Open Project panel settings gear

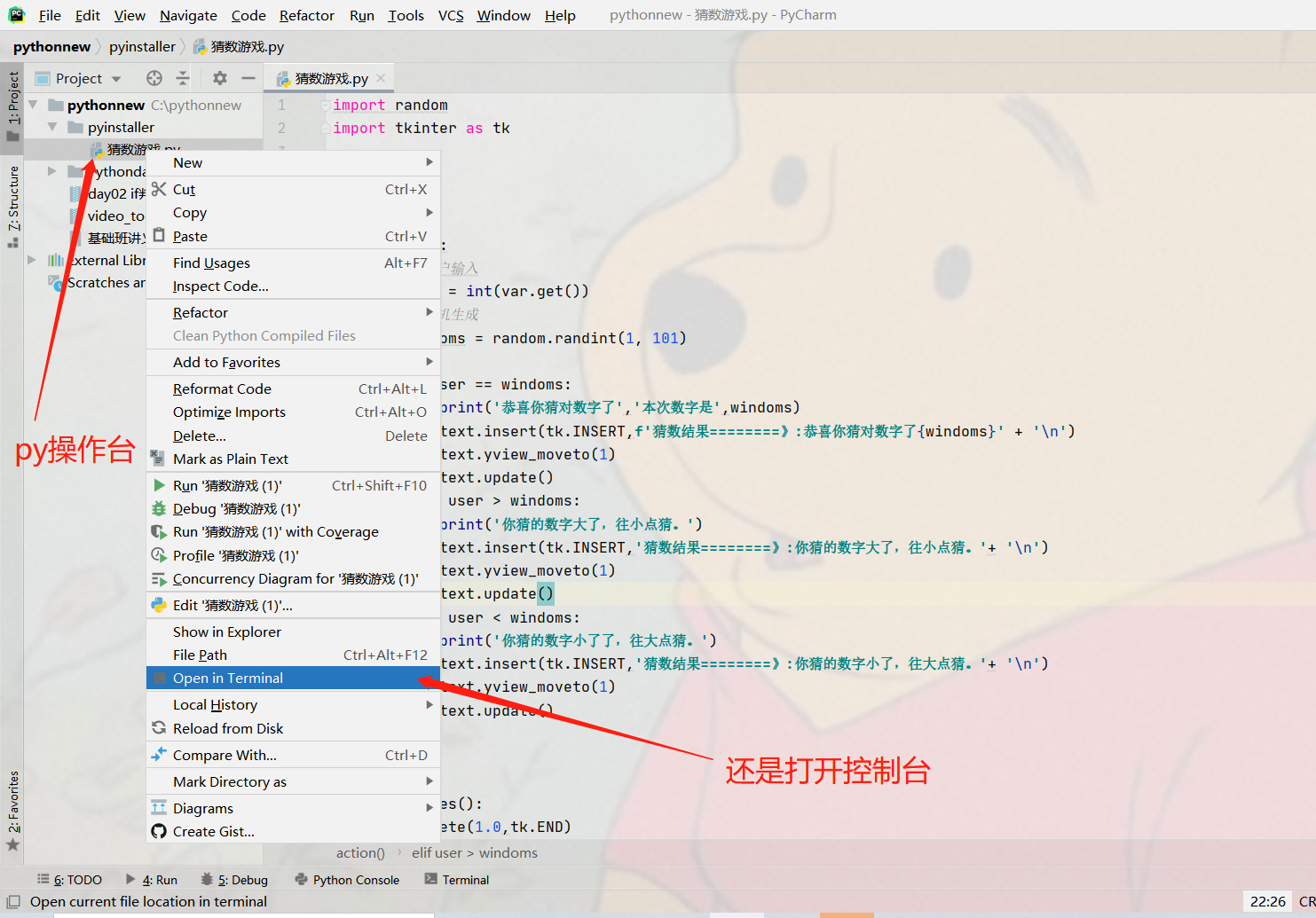[x=220, y=78]
